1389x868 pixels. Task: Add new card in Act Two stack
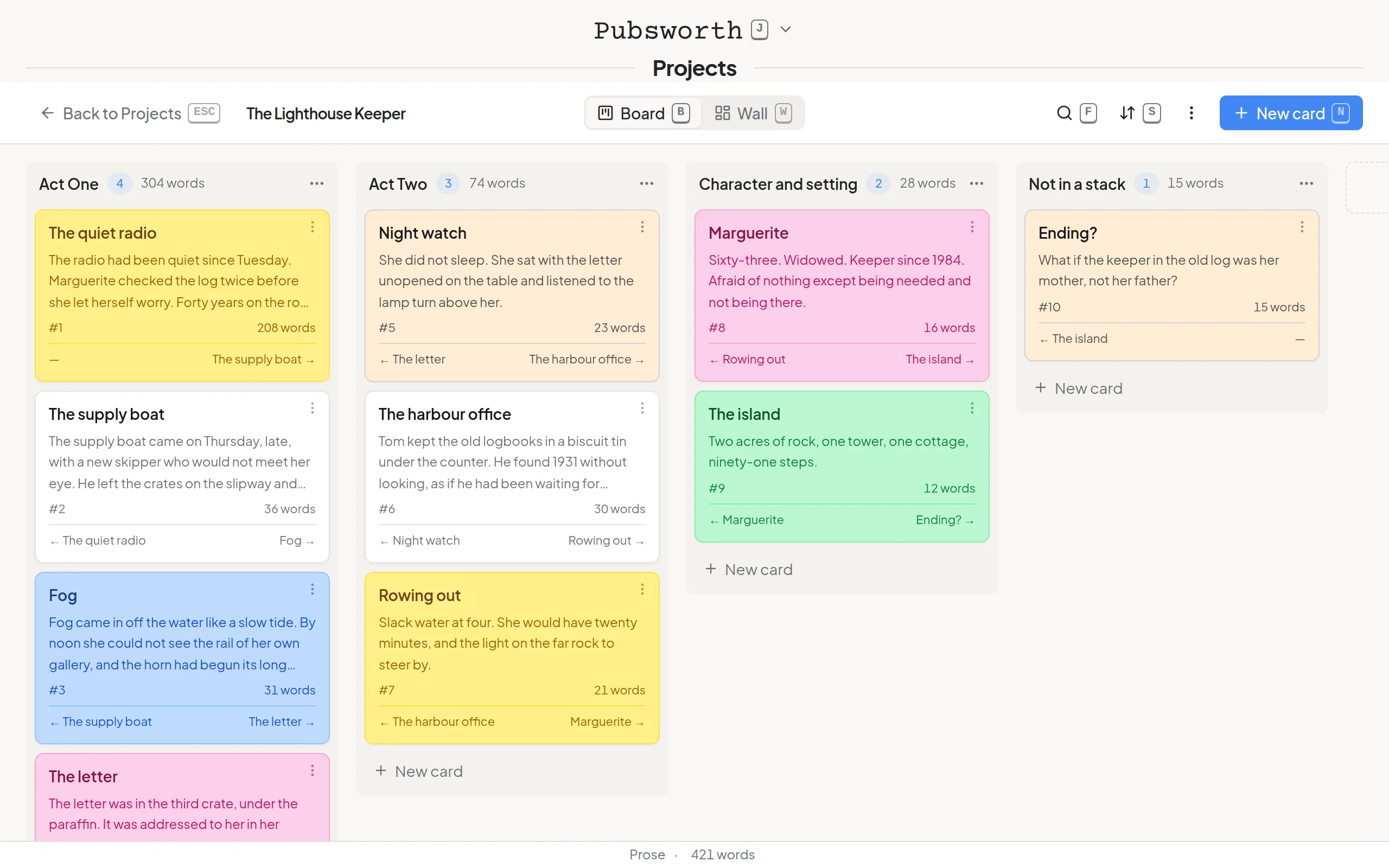click(x=419, y=771)
